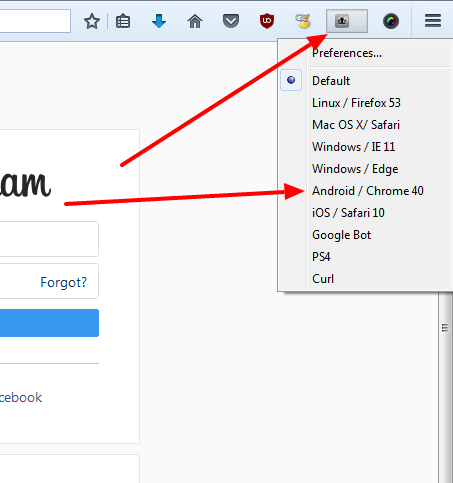This screenshot has width=453, height=483.
Task: Select the Default user agent radio
Action: tap(291, 80)
